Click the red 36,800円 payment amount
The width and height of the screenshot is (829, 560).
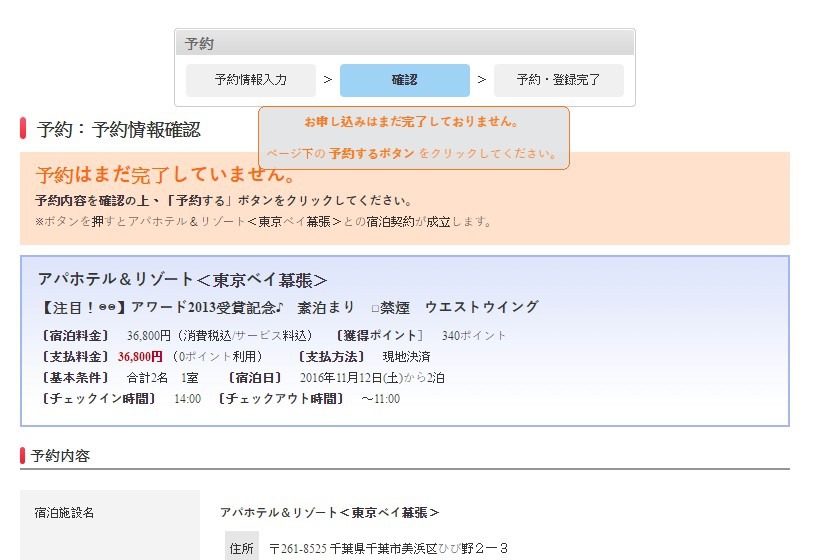pos(140,357)
